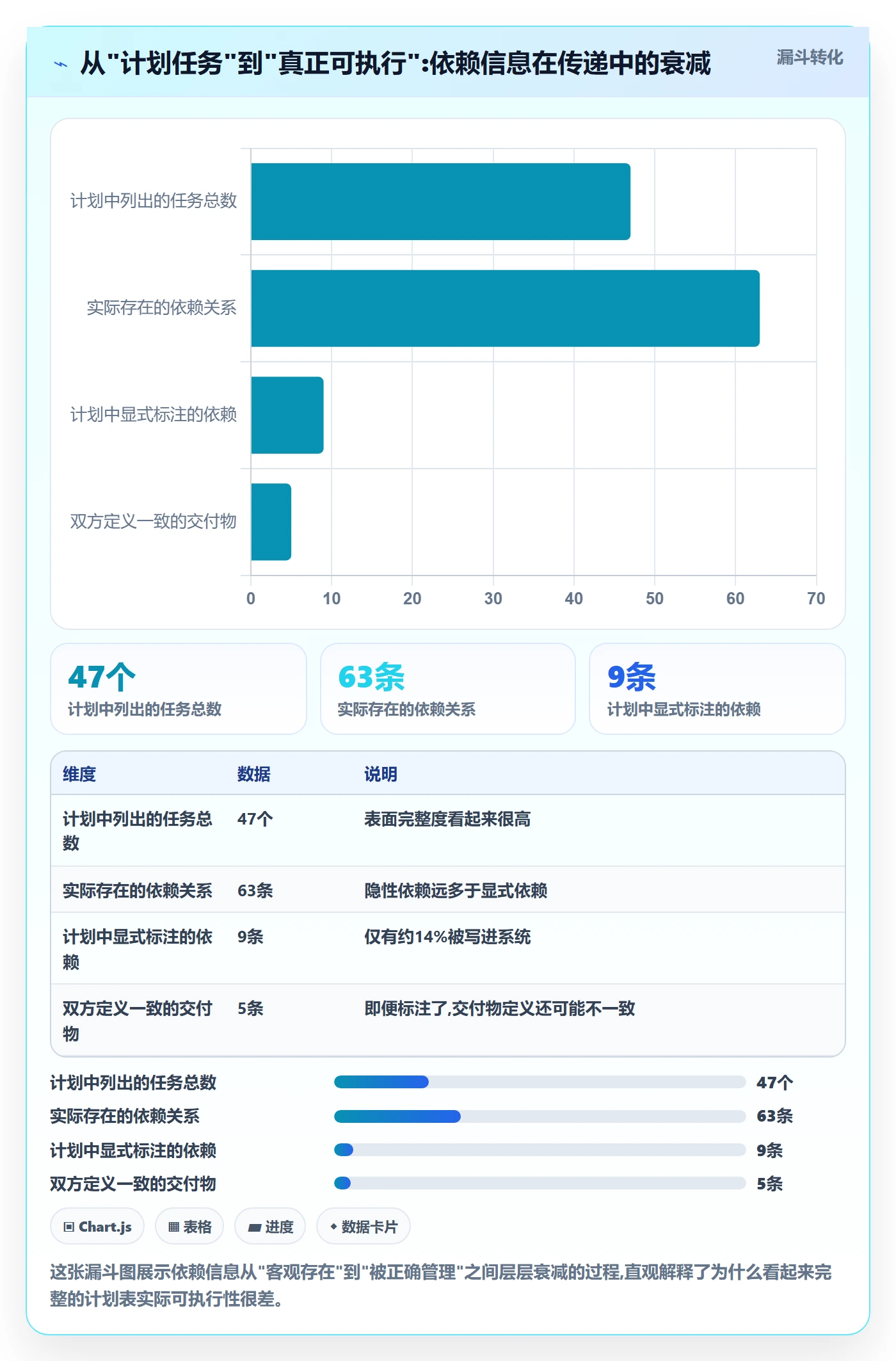Click the 63条 progress bar
Image resolution: width=896 pixels, height=1361 pixels.
tap(540, 1116)
